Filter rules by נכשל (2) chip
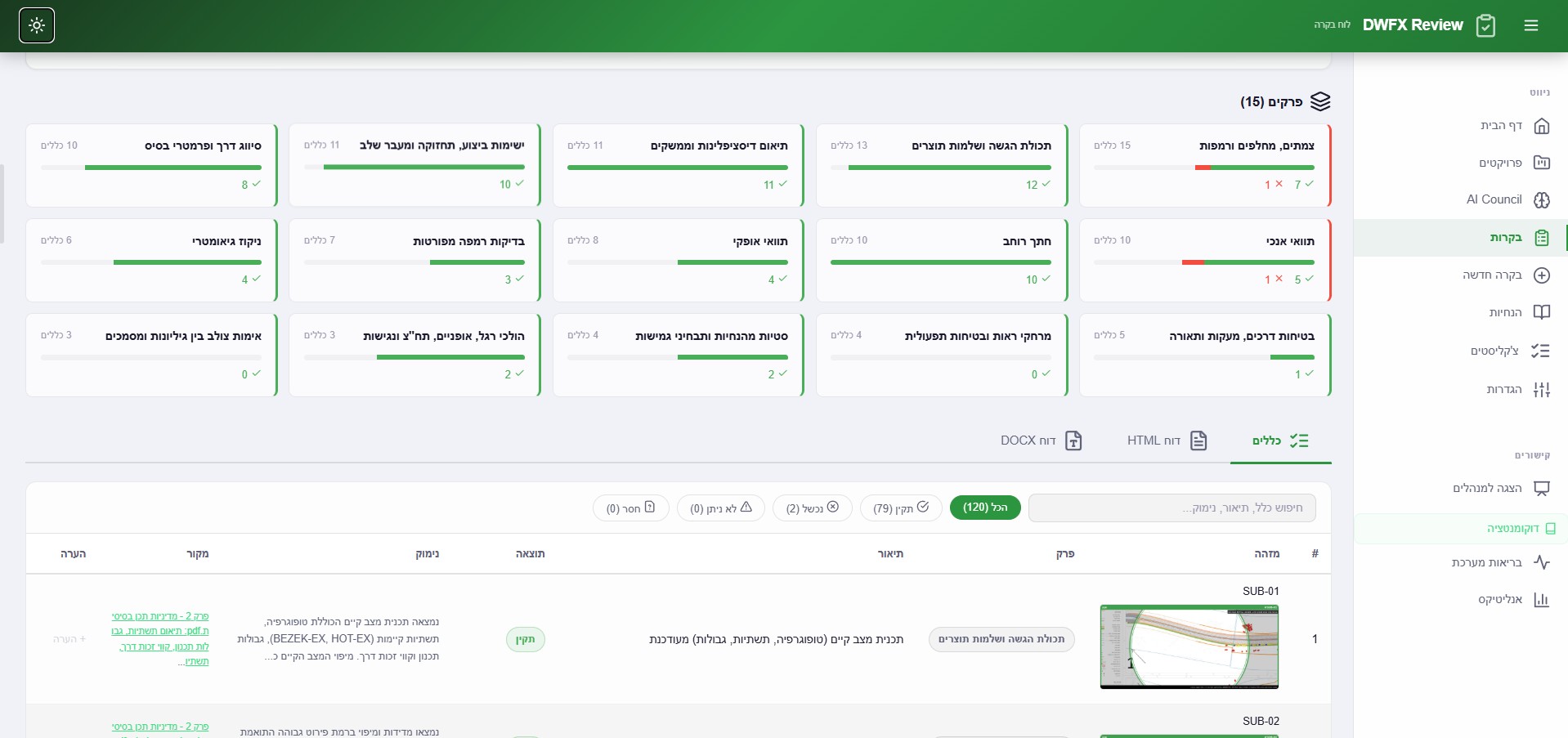Screen dimensions: 1568x738 point(812,508)
